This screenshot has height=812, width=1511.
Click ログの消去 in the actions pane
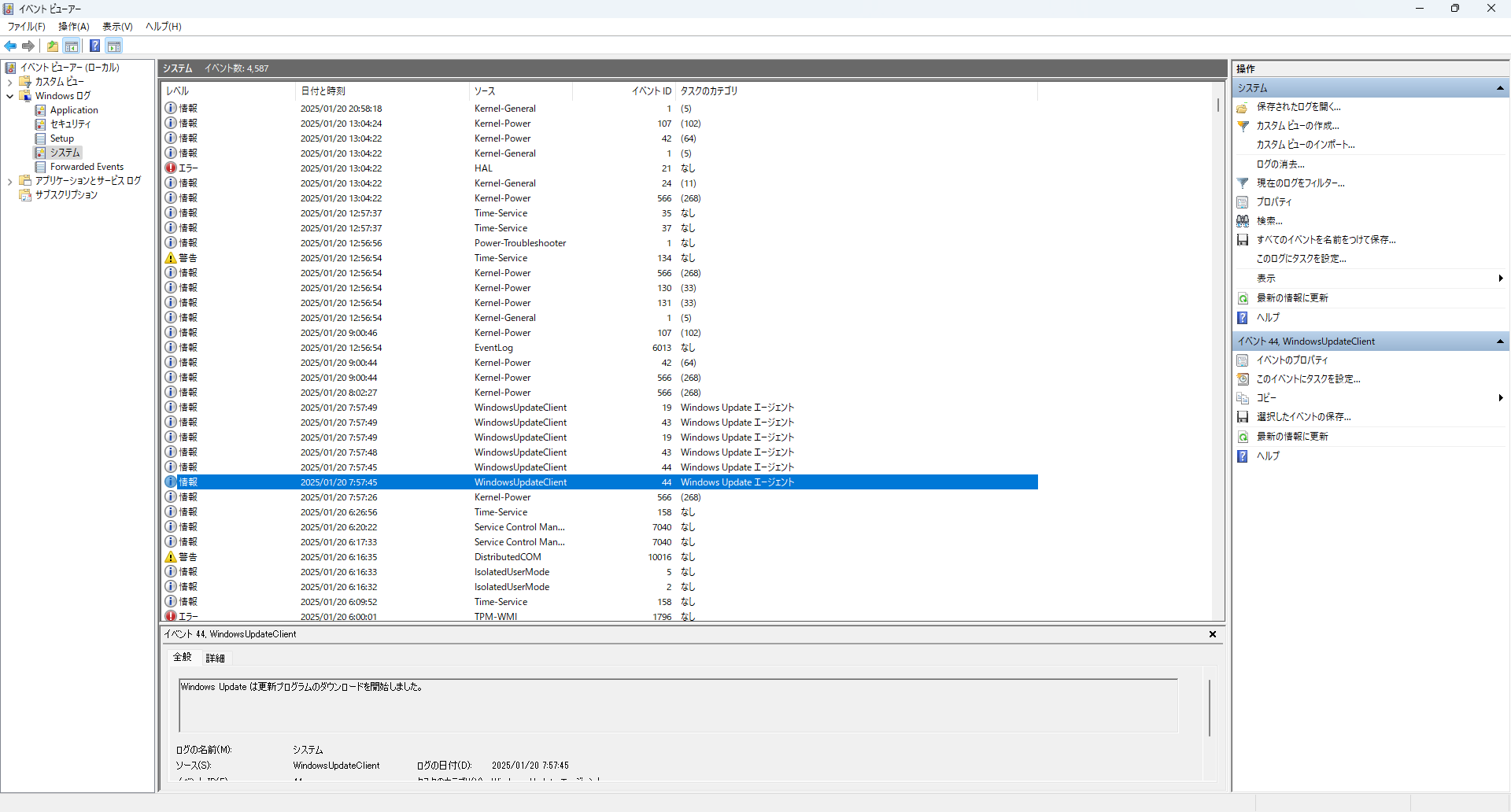[1280, 164]
